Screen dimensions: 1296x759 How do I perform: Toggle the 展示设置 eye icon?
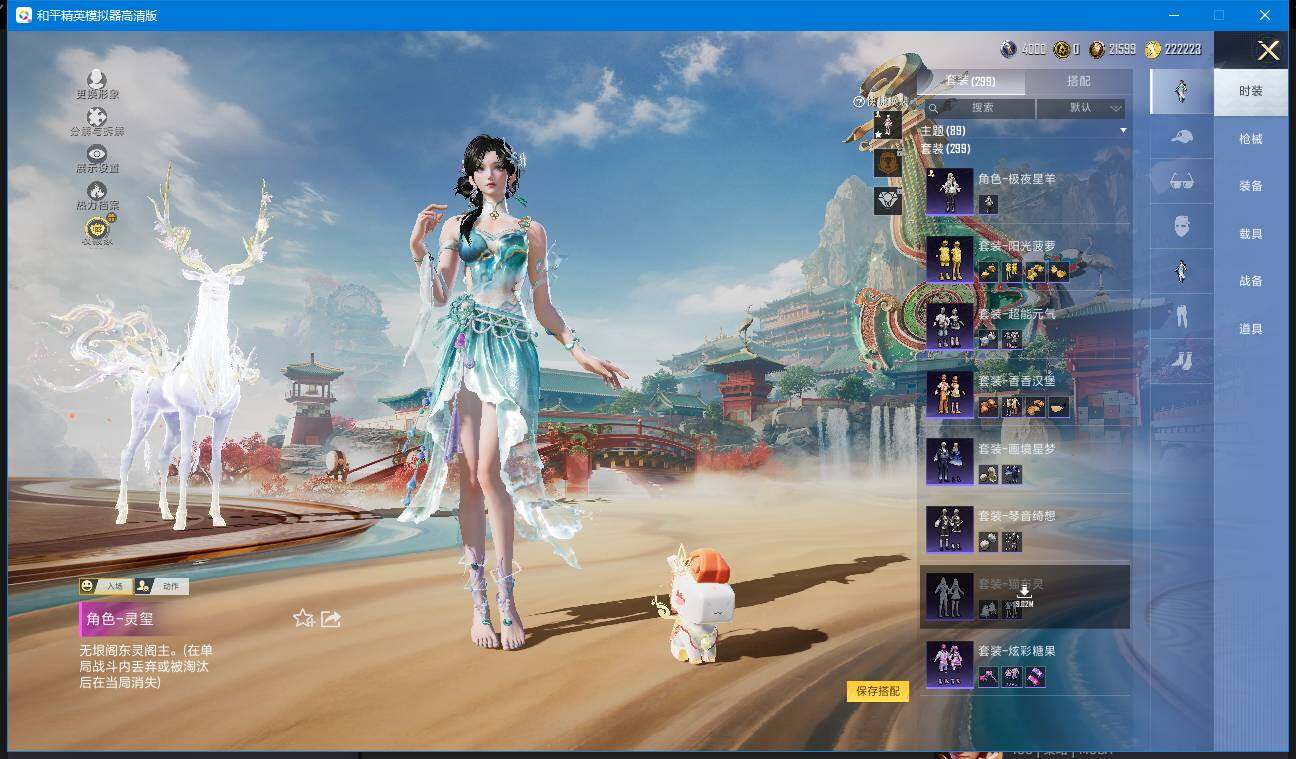pyautogui.click(x=97, y=154)
